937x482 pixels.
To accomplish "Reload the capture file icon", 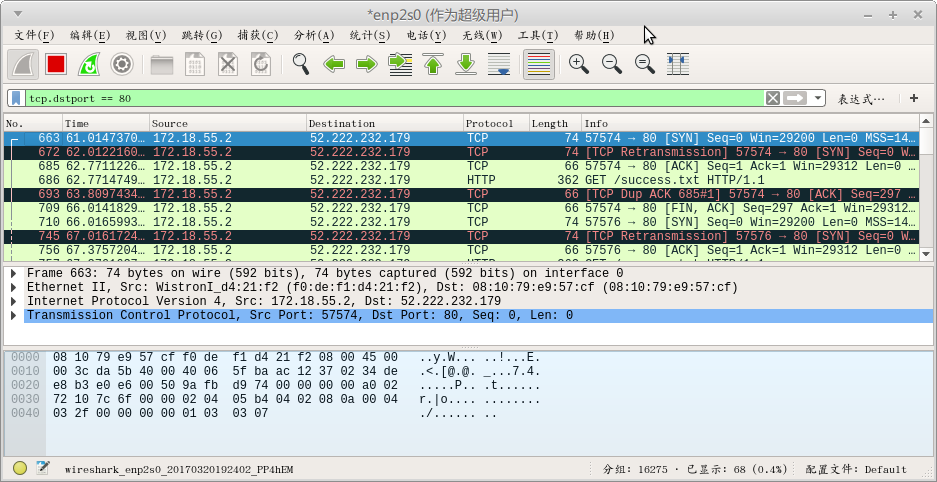I will point(261,64).
